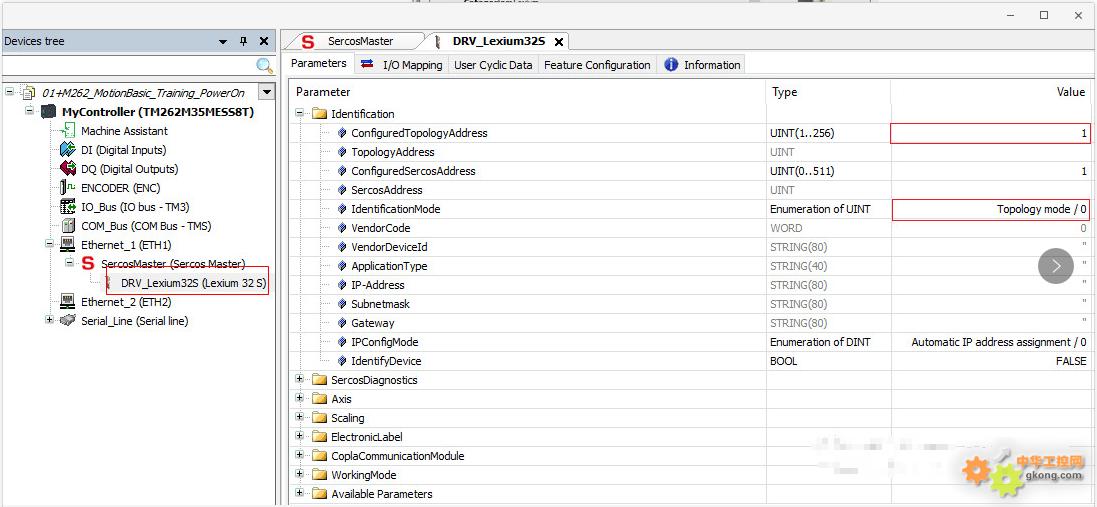Viewport: 1097px width, 507px height.
Task: Expand ElectronicLabel folder
Action: pos(300,436)
